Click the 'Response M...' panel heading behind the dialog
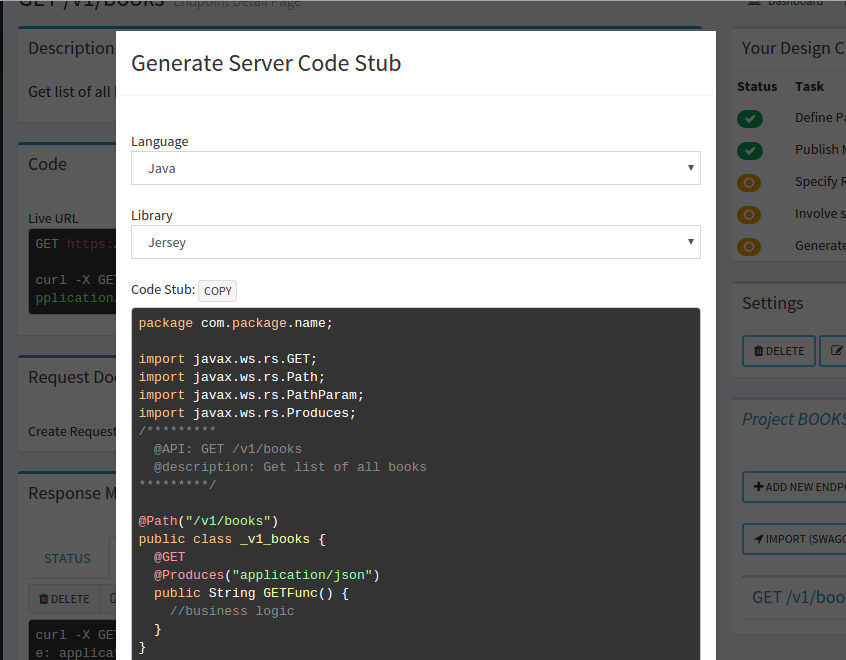The height and width of the screenshot is (660, 846). point(72,493)
